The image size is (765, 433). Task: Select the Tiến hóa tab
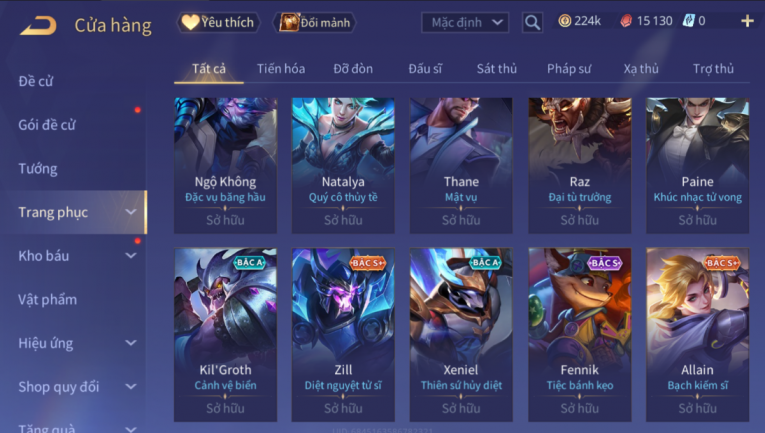(281, 69)
